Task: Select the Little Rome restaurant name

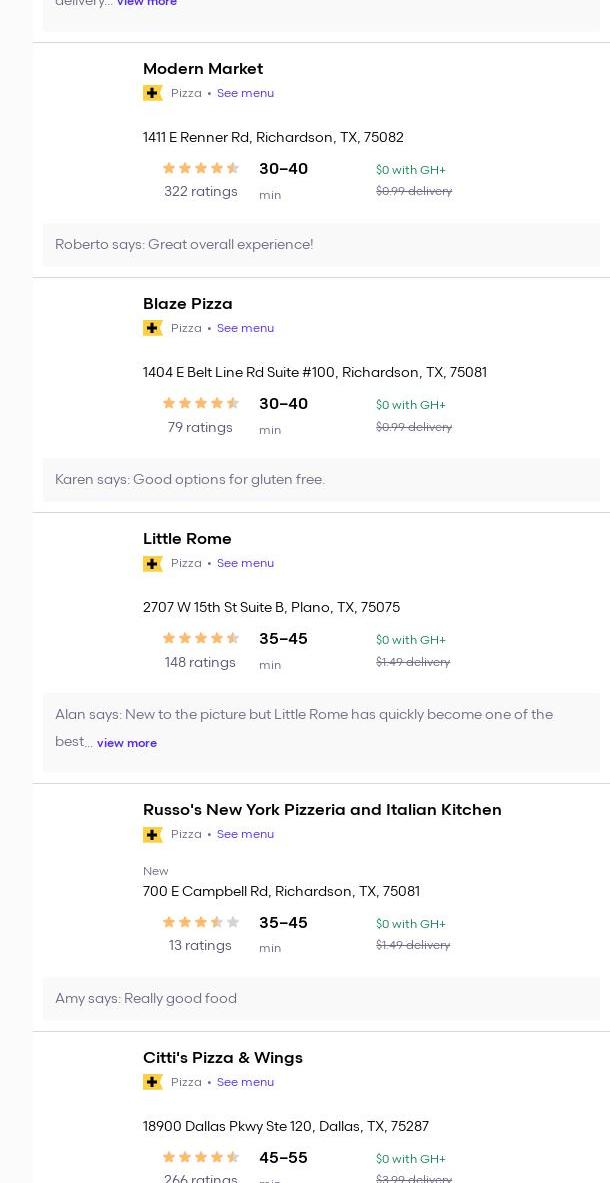Action: coord(187,539)
